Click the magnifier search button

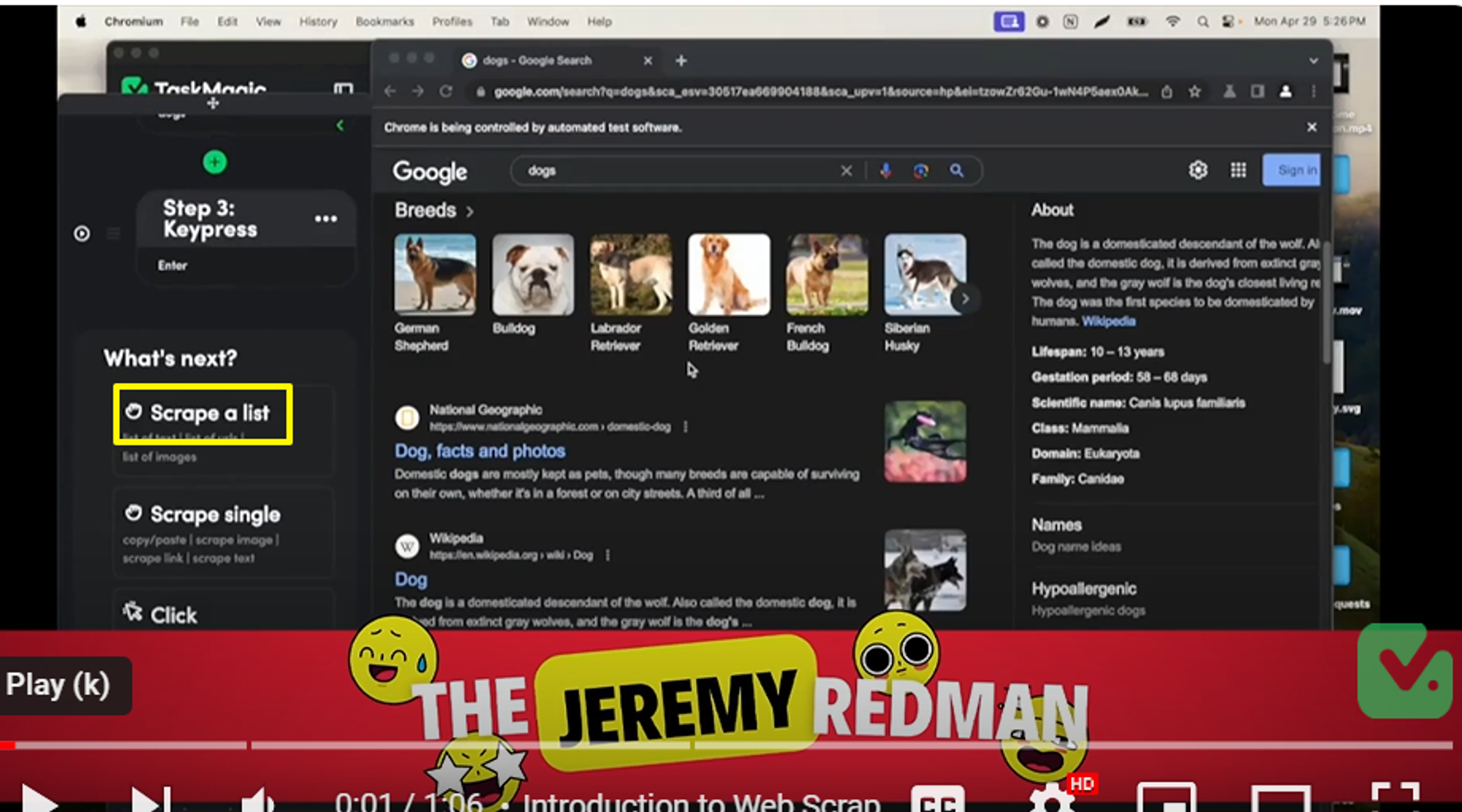click(x=956, y=171)
